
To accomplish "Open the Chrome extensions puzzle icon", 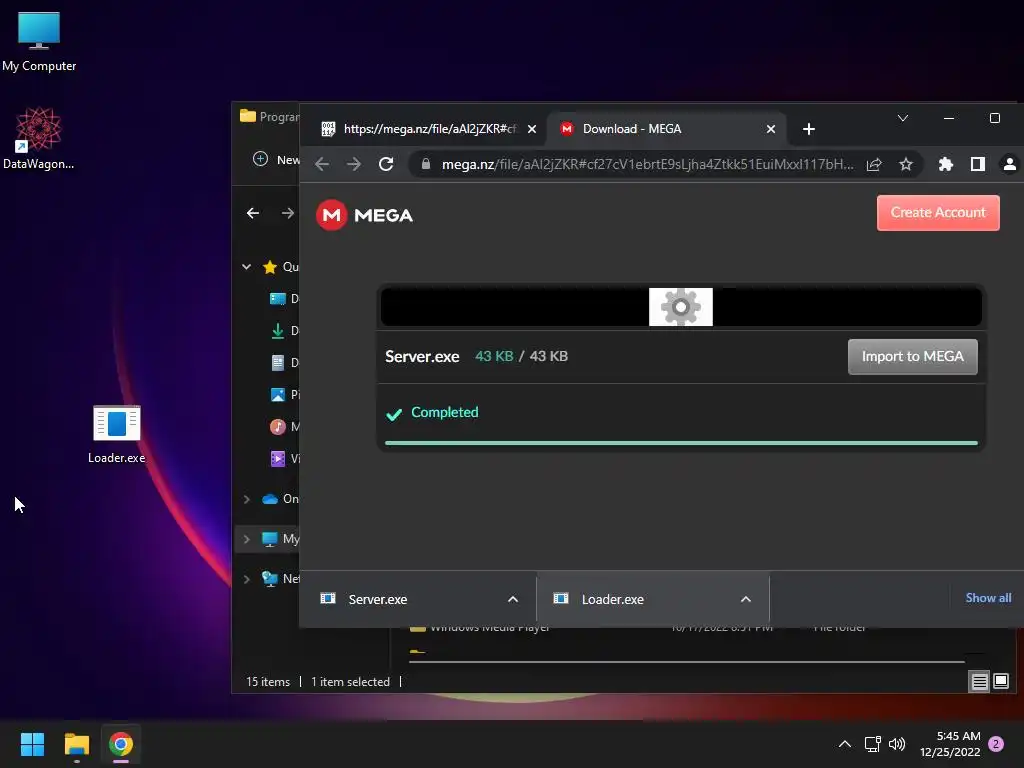I will pyautogui.click(x=946, y=164).
